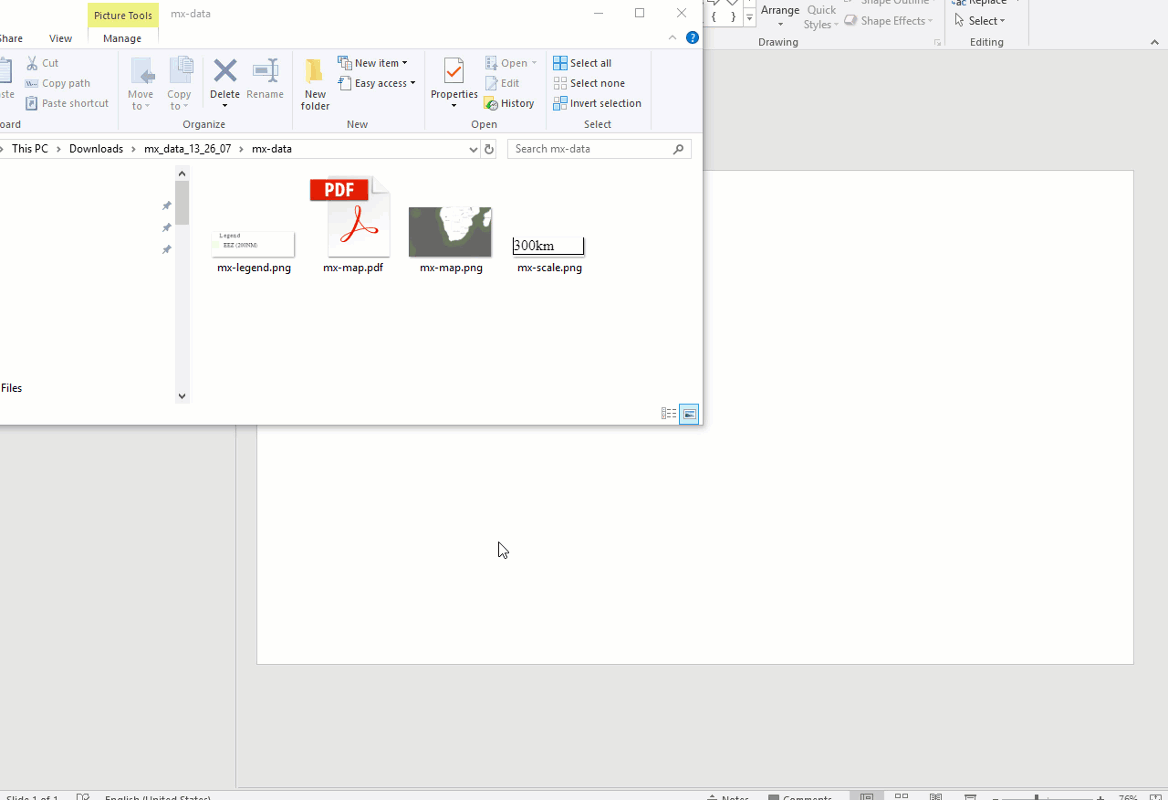The image size is (1168, 800).
Task: Click the address bar Refresh icon
Action: (489, 150)
